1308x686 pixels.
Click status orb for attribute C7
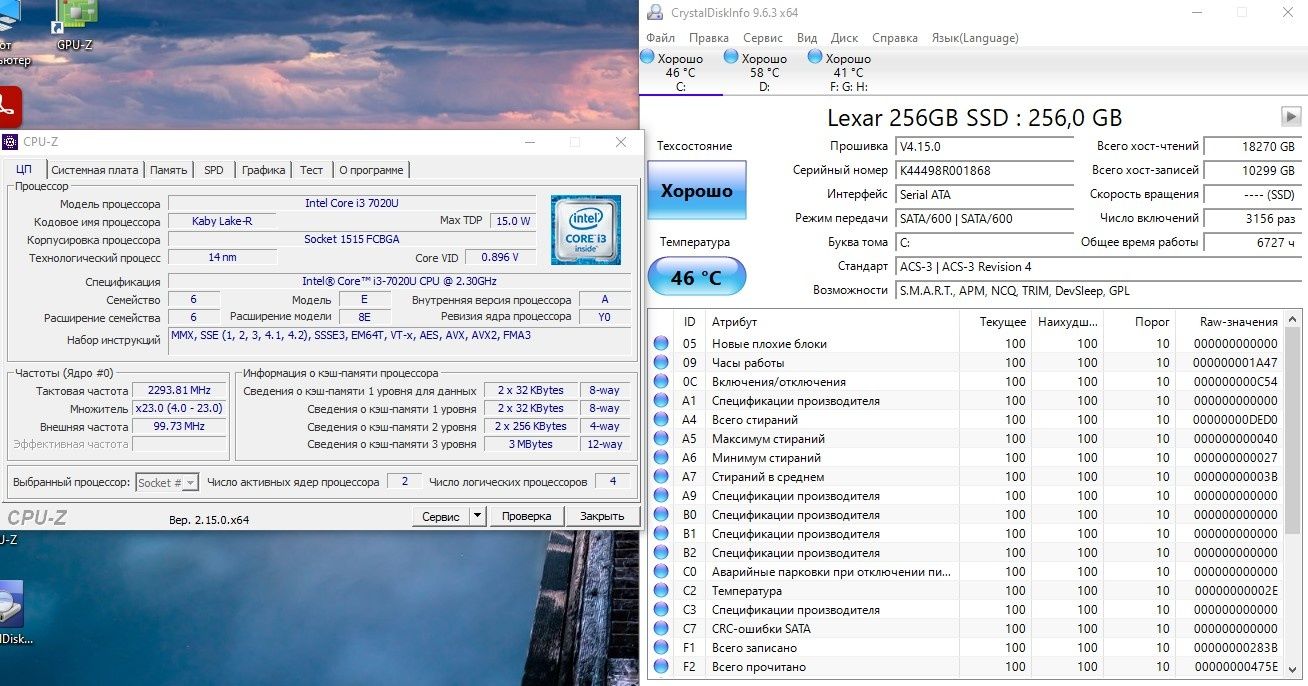click(661, 629)
